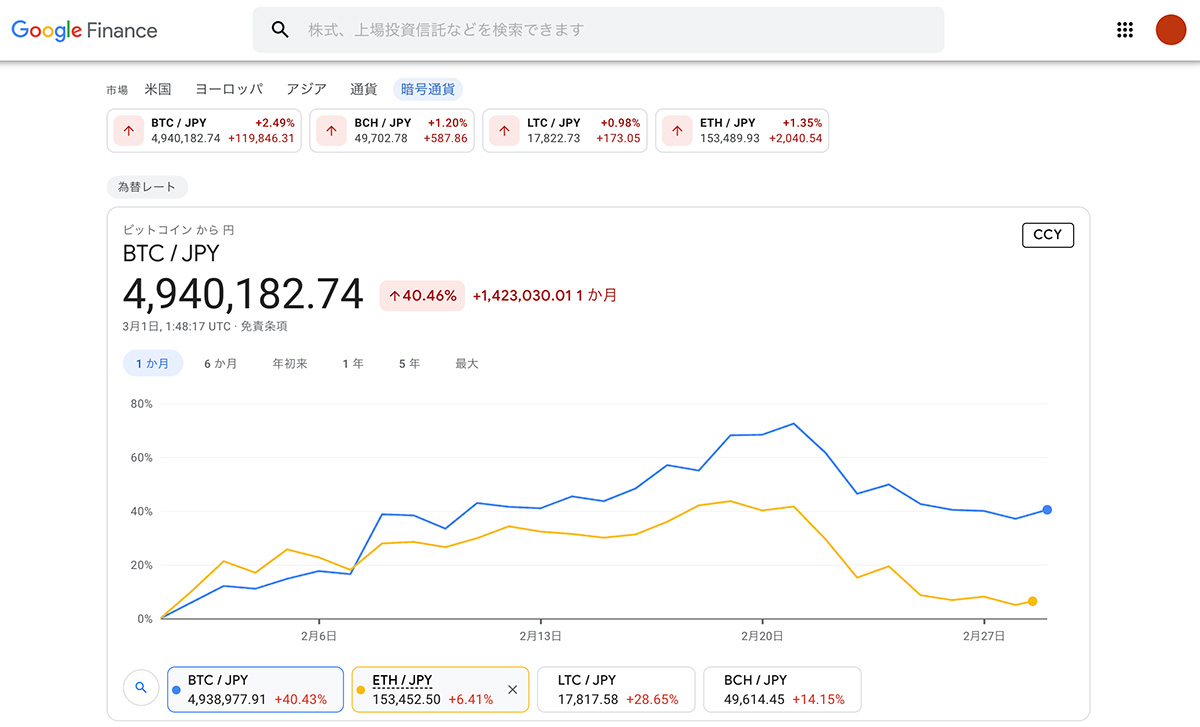Select the アジア market tab
Viewport: 1200px width, 727px height.
point(306,89)
